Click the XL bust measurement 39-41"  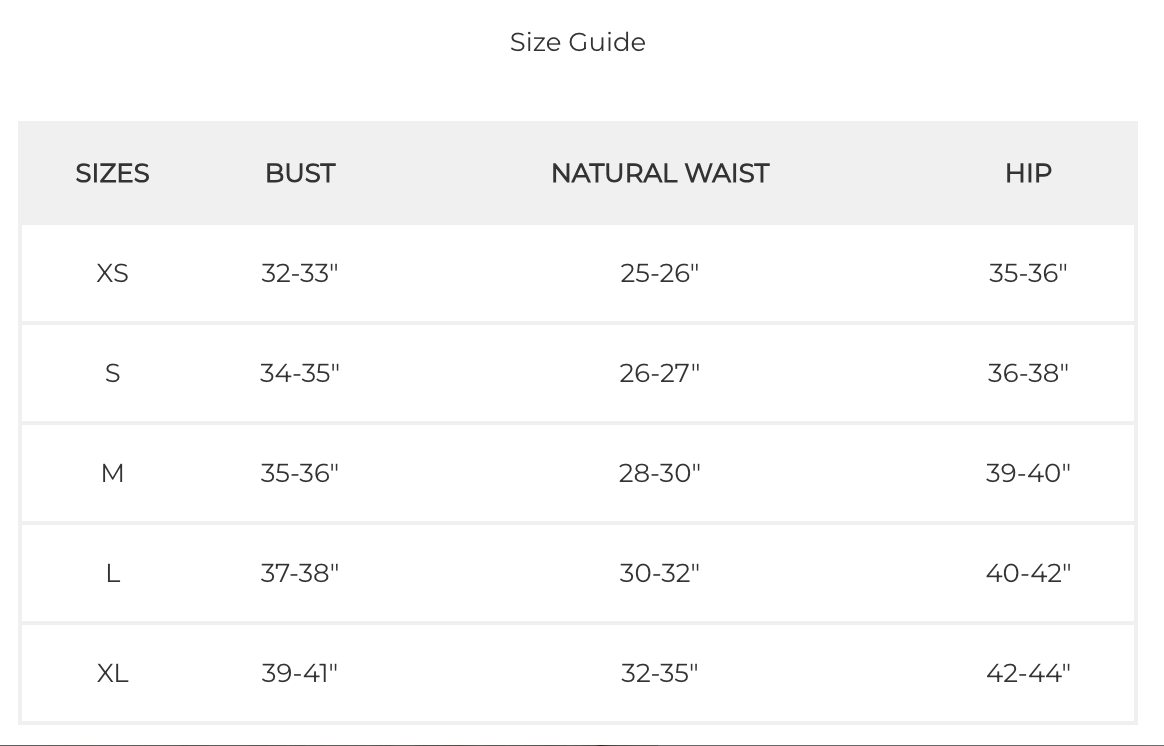tap(300, 673)
